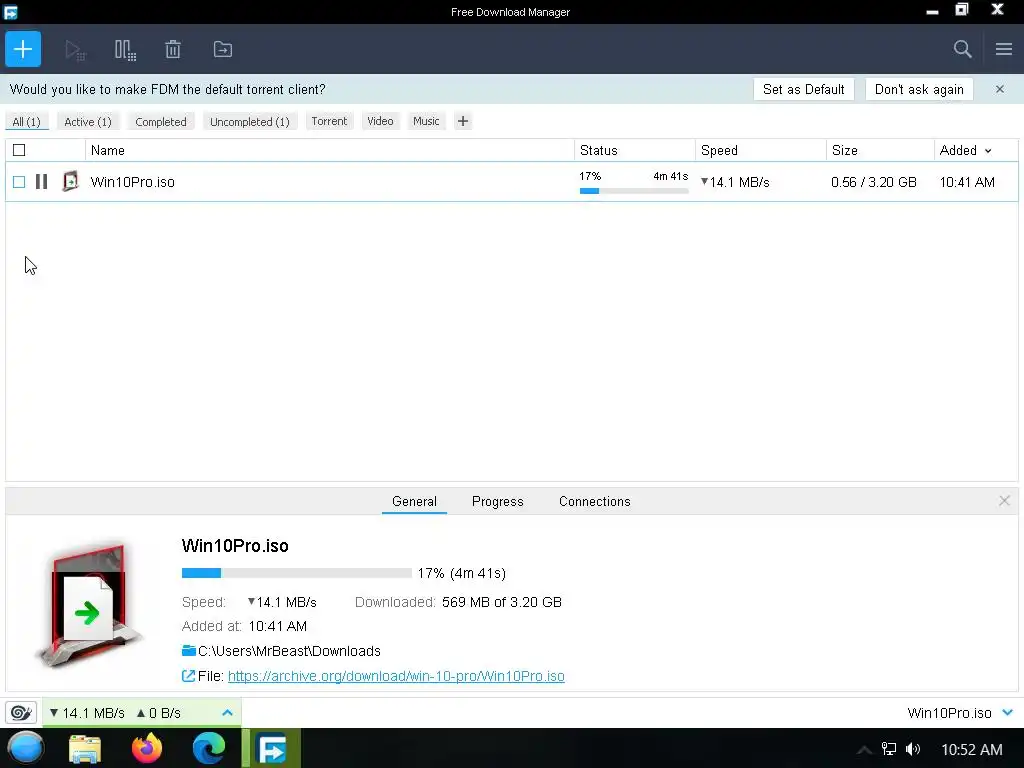Close the download details panel
Image resolution: width=1024 pixels, height=768 pixels.
(1004, 501)
